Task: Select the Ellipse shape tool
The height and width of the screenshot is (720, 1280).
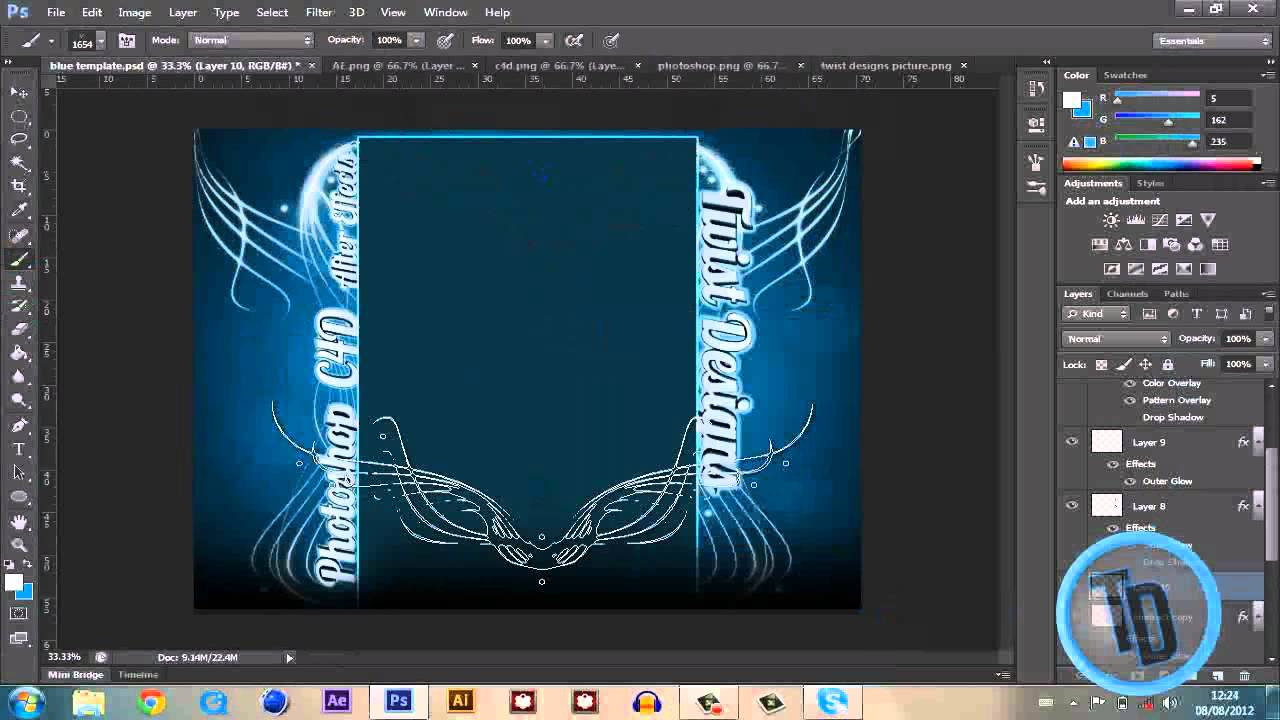Action: 19,497
